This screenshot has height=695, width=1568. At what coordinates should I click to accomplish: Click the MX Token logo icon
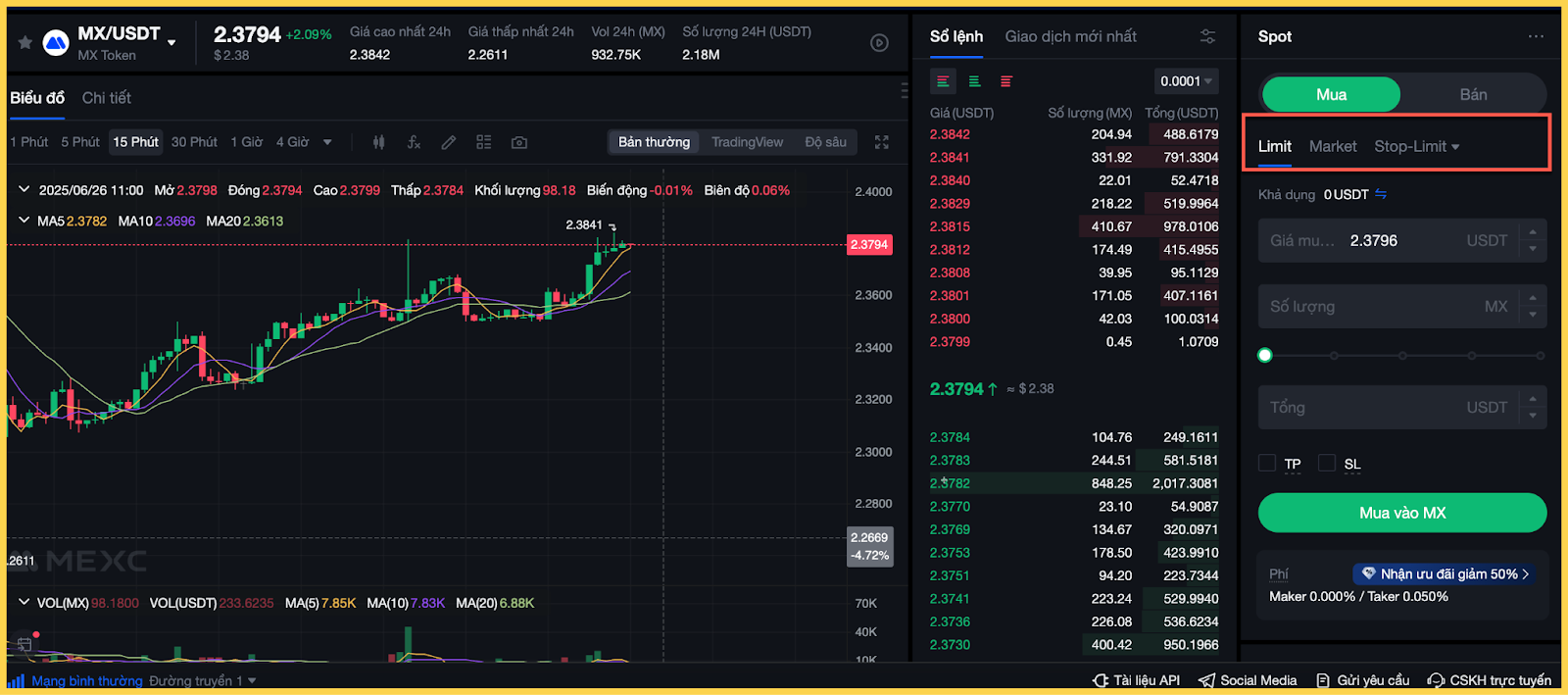pyautogui.click(x=56, y=42)
